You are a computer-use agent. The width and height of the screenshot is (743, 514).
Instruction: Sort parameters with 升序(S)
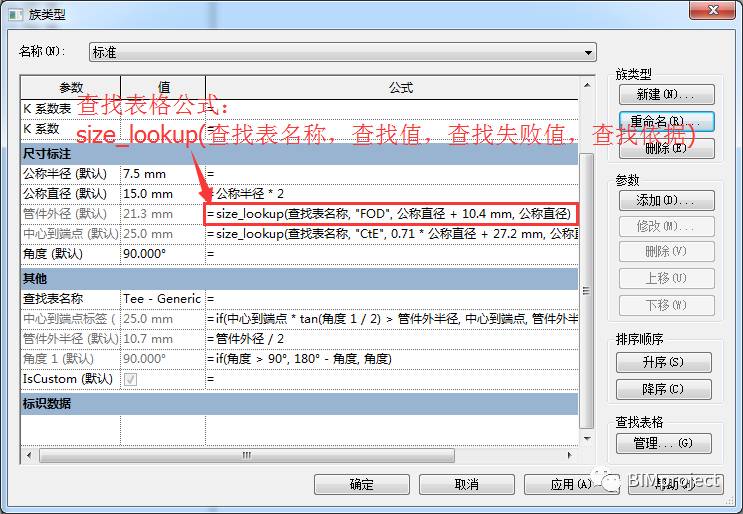(663, 362)
